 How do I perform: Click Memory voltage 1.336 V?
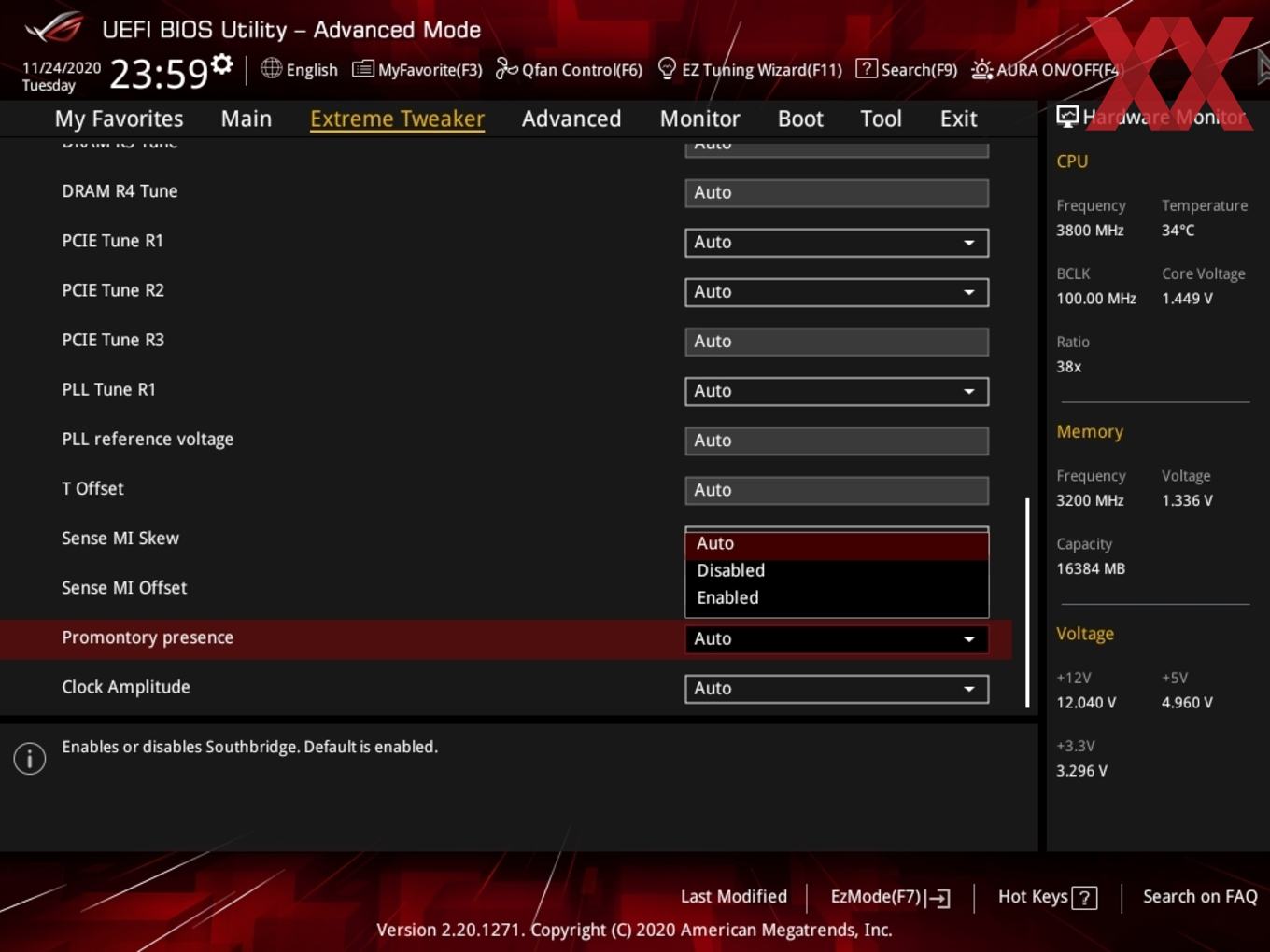click(1187, 500)
